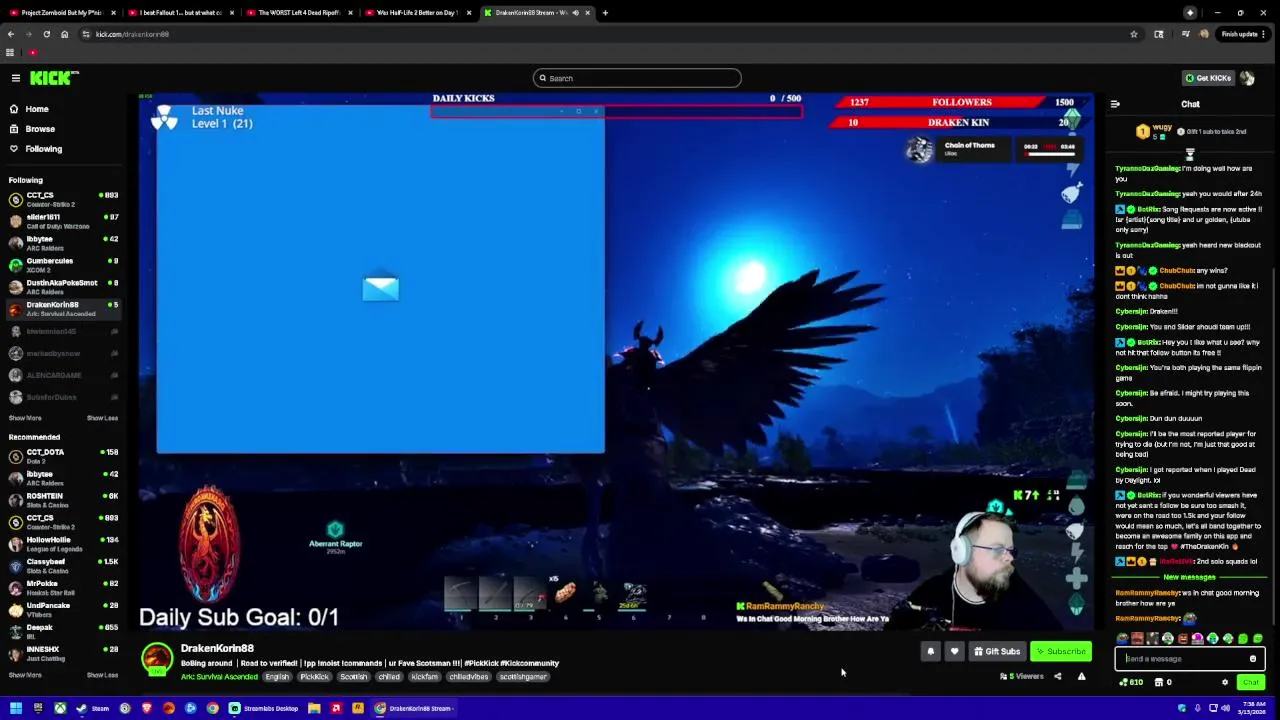Viewport: 1280px width, 720px height.
Task: Collapse Recommended with Show Less
Action: (102, 675)
